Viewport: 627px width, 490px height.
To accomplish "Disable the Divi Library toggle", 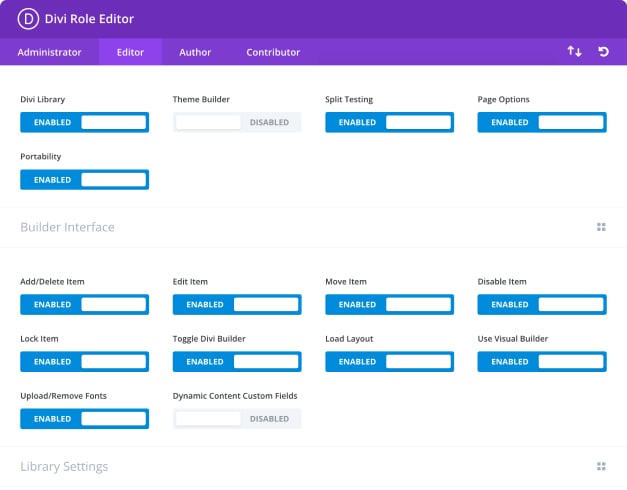I will pyautogui.click(x=85, y=122).
